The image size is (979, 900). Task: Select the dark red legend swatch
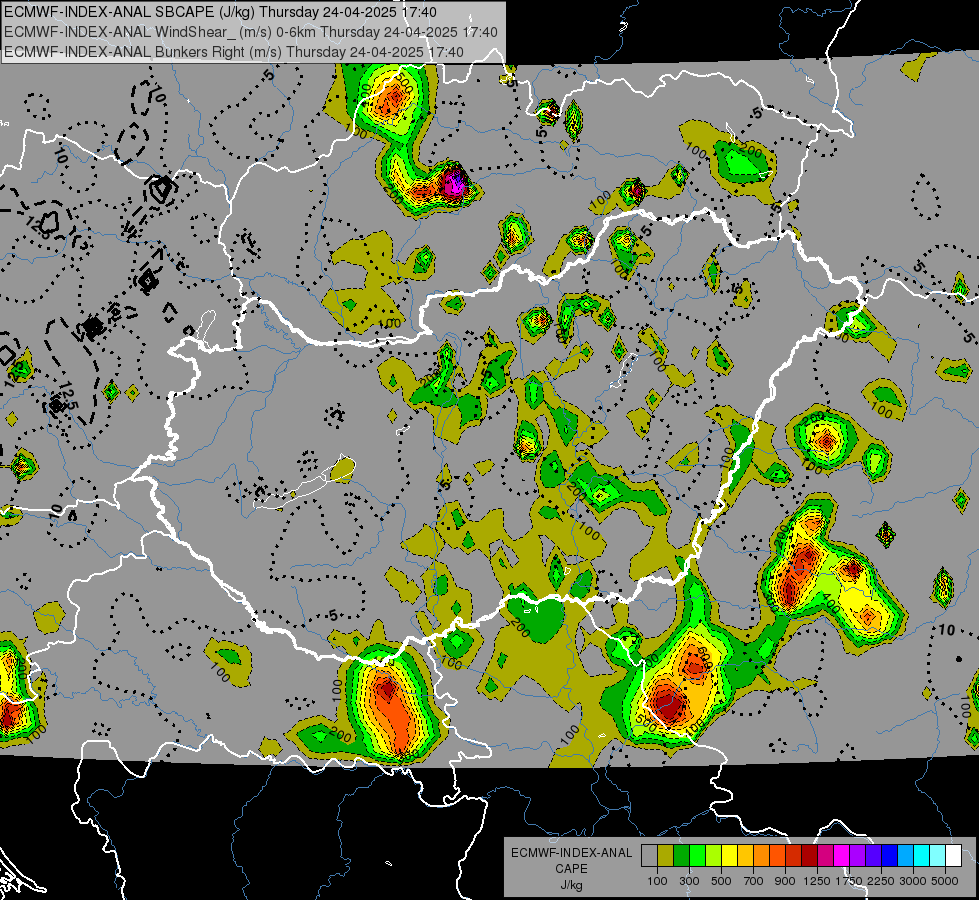(x=809, y=856)
